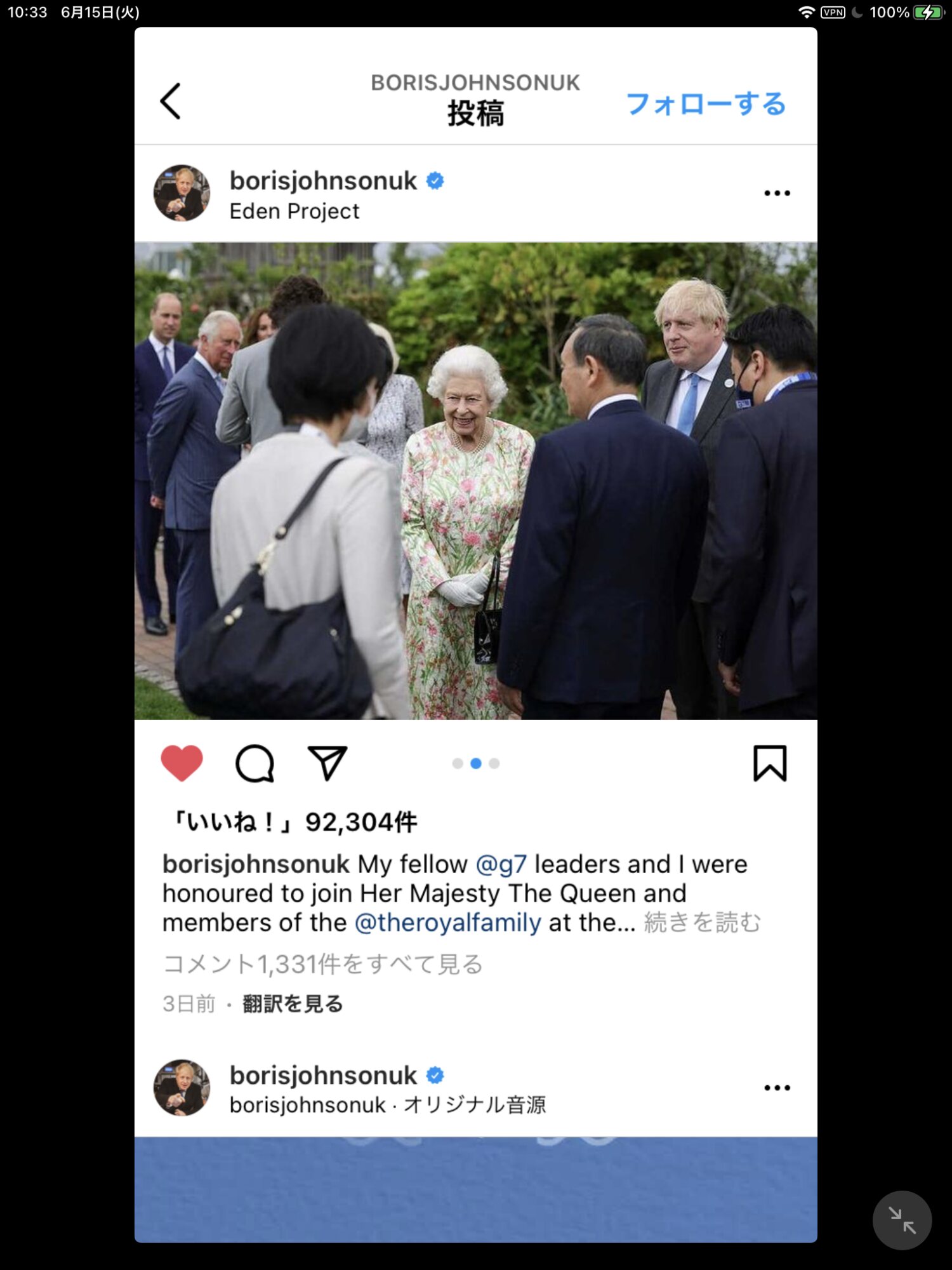Expand caption with 続きを読む
The image size is (952, 1270).
702,923
